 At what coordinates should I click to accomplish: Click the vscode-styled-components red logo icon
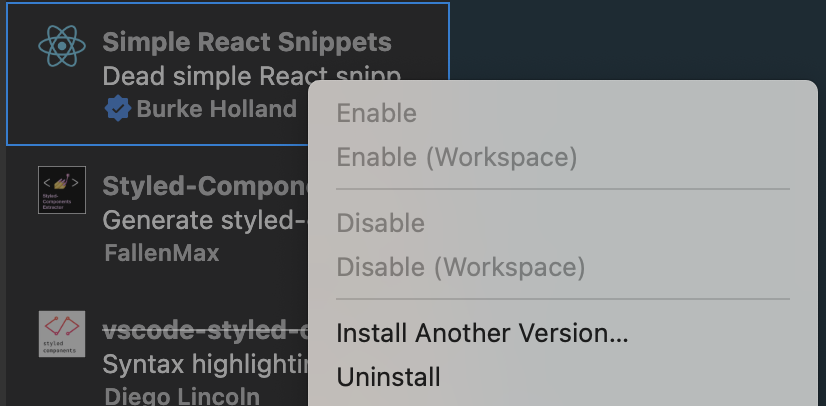62,334
